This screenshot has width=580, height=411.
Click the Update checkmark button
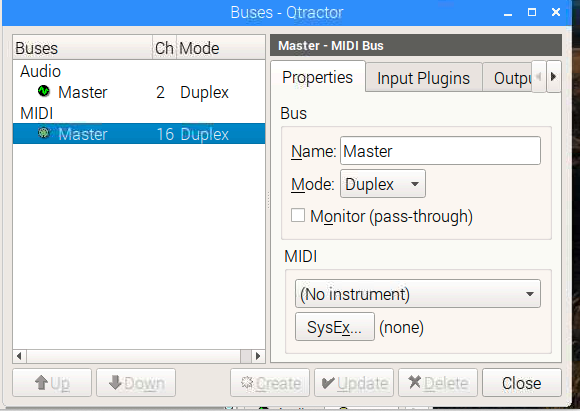[354, 383]
